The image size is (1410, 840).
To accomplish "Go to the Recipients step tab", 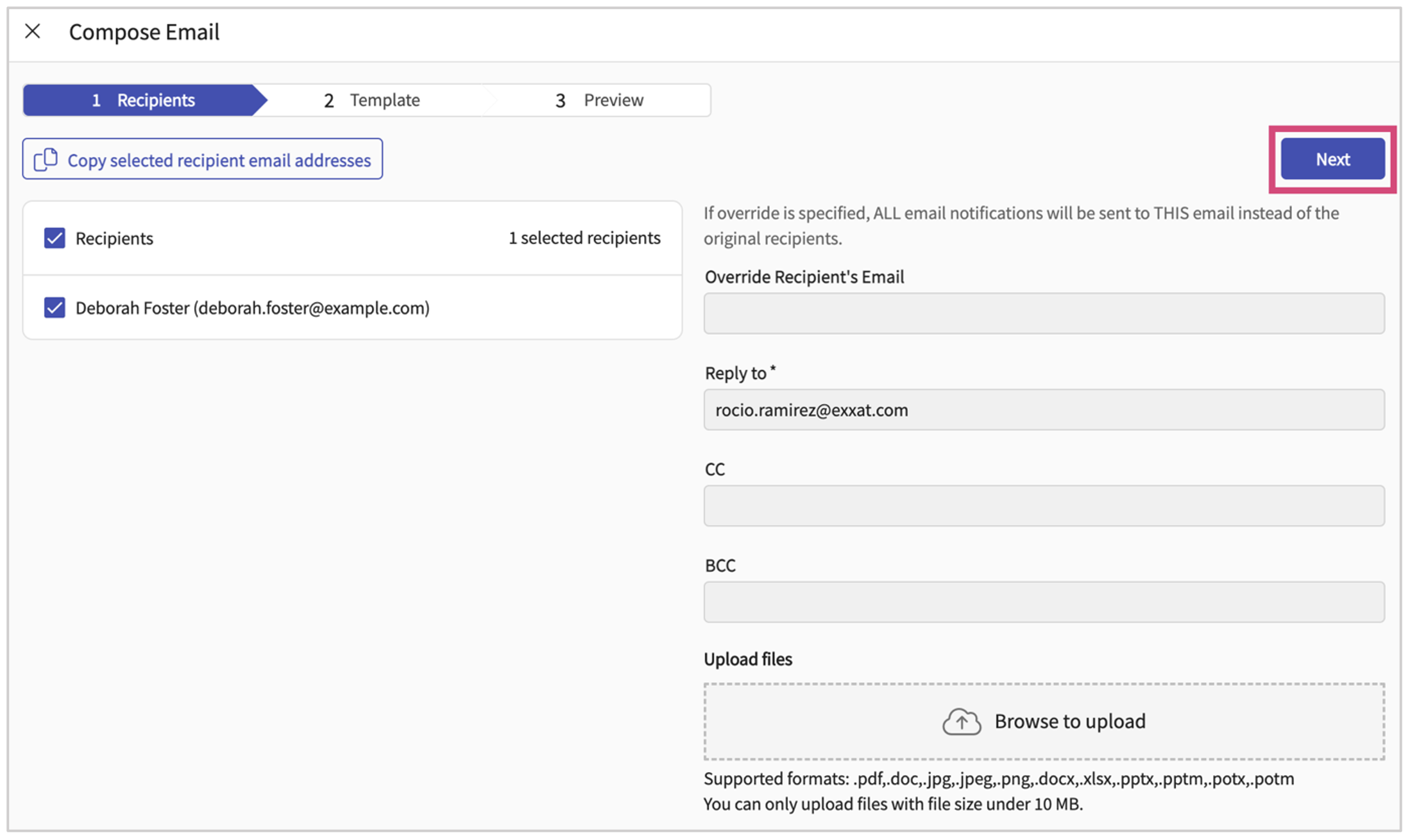I will pyautogui.click(x=144, y=100).
